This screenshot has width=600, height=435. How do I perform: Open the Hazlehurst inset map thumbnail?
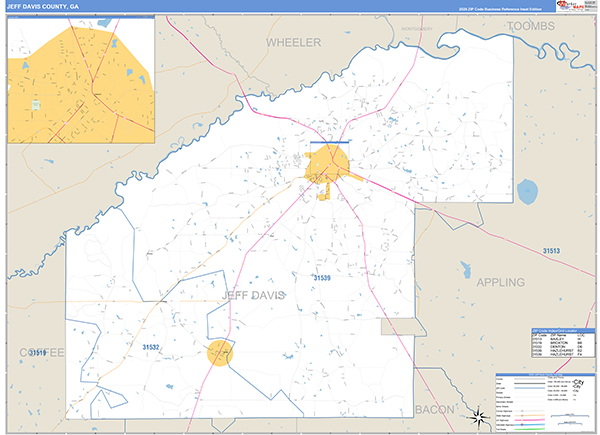pos(81,80)
